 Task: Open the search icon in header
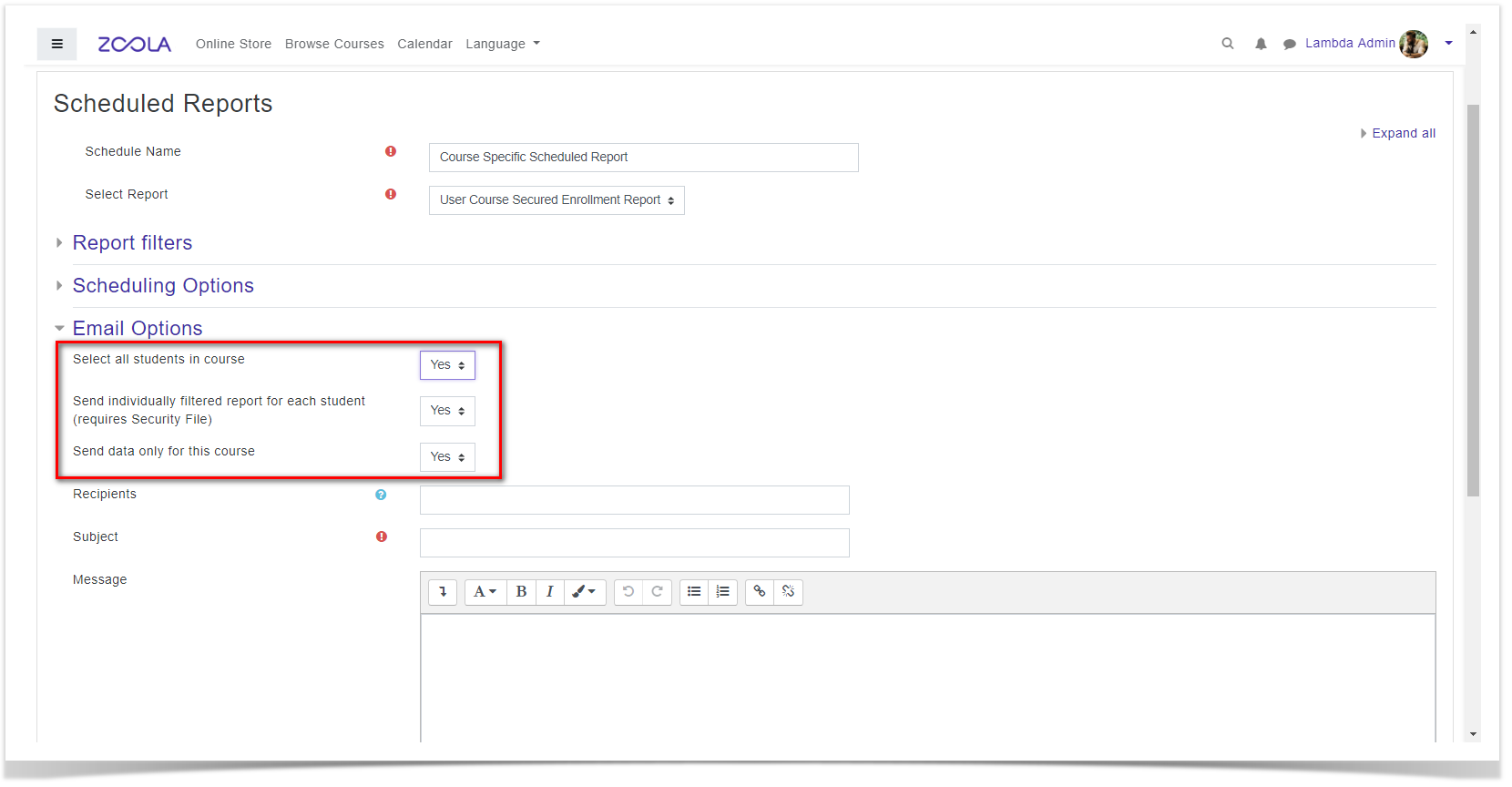point(1228,44)
